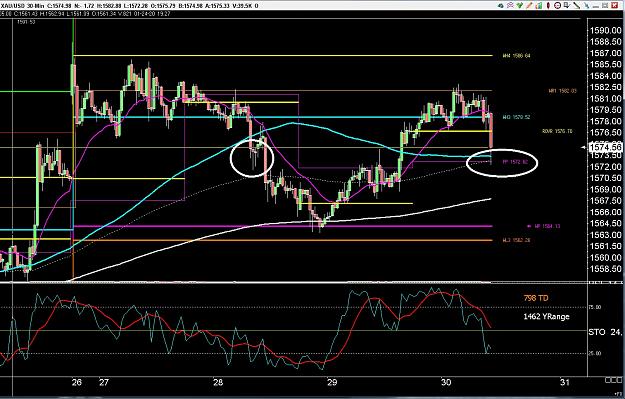This screenshot has height=399, width=625.
Task: Click the date label 28 on the time axis
Action: [x=218, y=382]
